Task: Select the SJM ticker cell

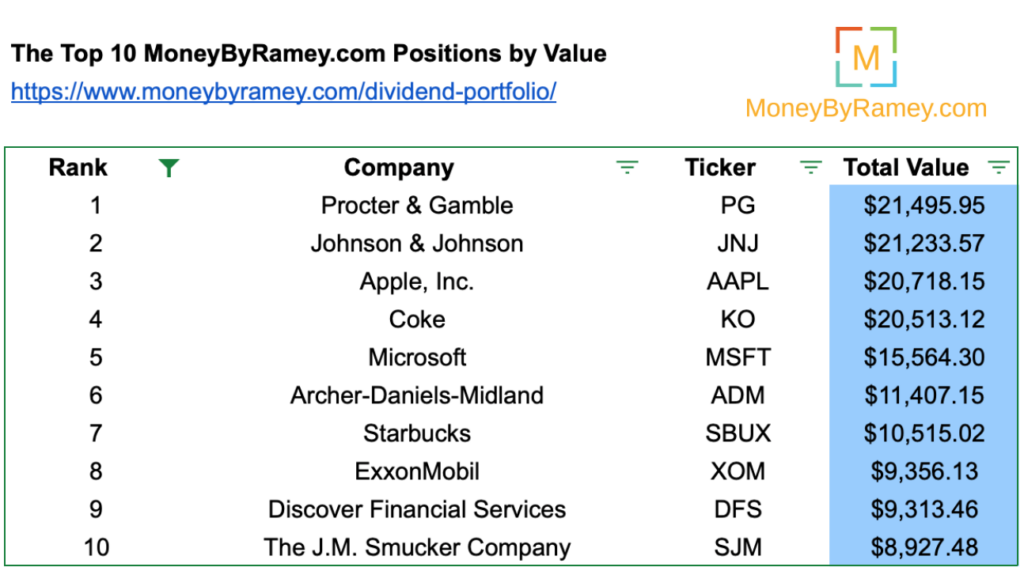Action: pos(738,547)
